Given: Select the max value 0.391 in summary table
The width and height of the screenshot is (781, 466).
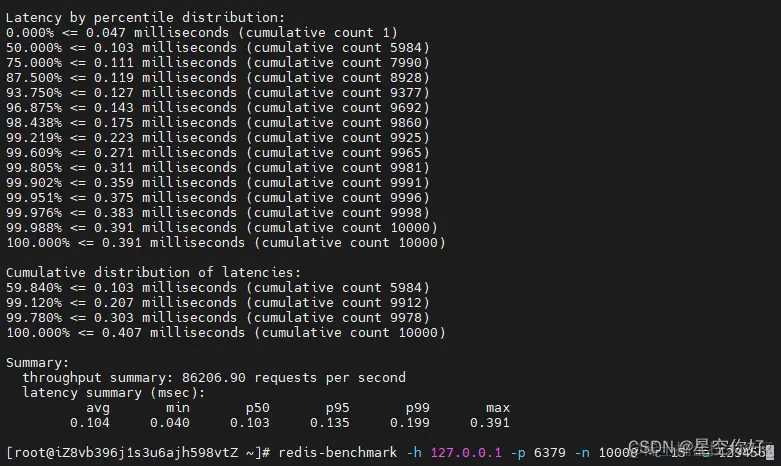Looking at the screenshot, I should (x=490, y=423).
